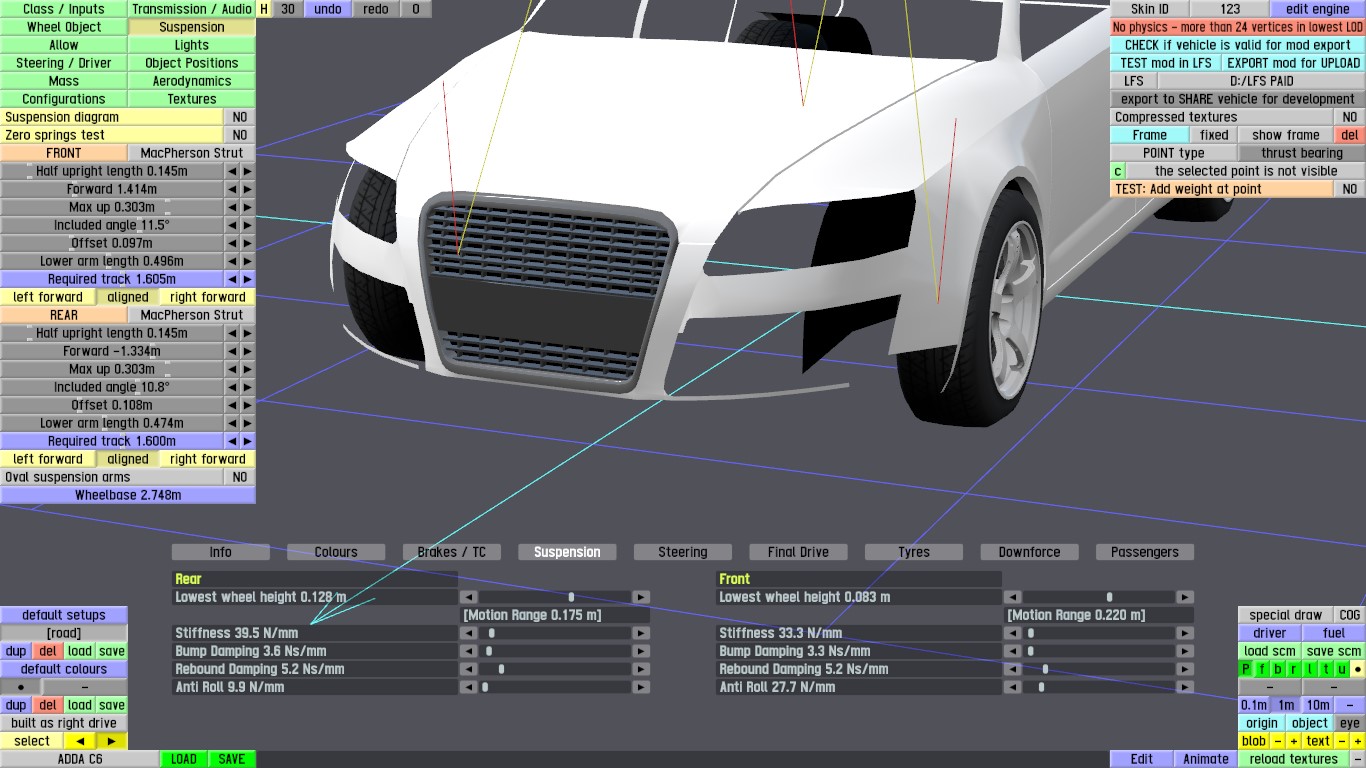Viewport: 1366px width, 768px height.
Task: Toggle the eye view button
Action: [1350, 723]
